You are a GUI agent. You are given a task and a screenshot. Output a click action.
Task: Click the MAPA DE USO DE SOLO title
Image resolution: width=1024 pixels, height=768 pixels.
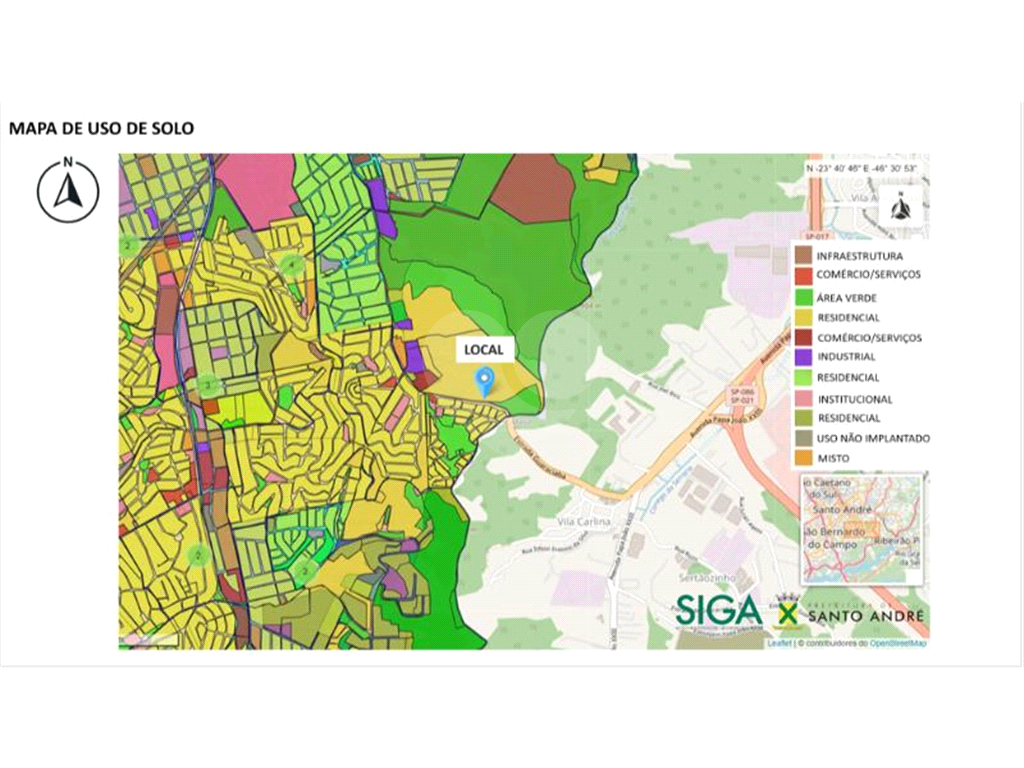pyautogui.click(x=102, y=129)
